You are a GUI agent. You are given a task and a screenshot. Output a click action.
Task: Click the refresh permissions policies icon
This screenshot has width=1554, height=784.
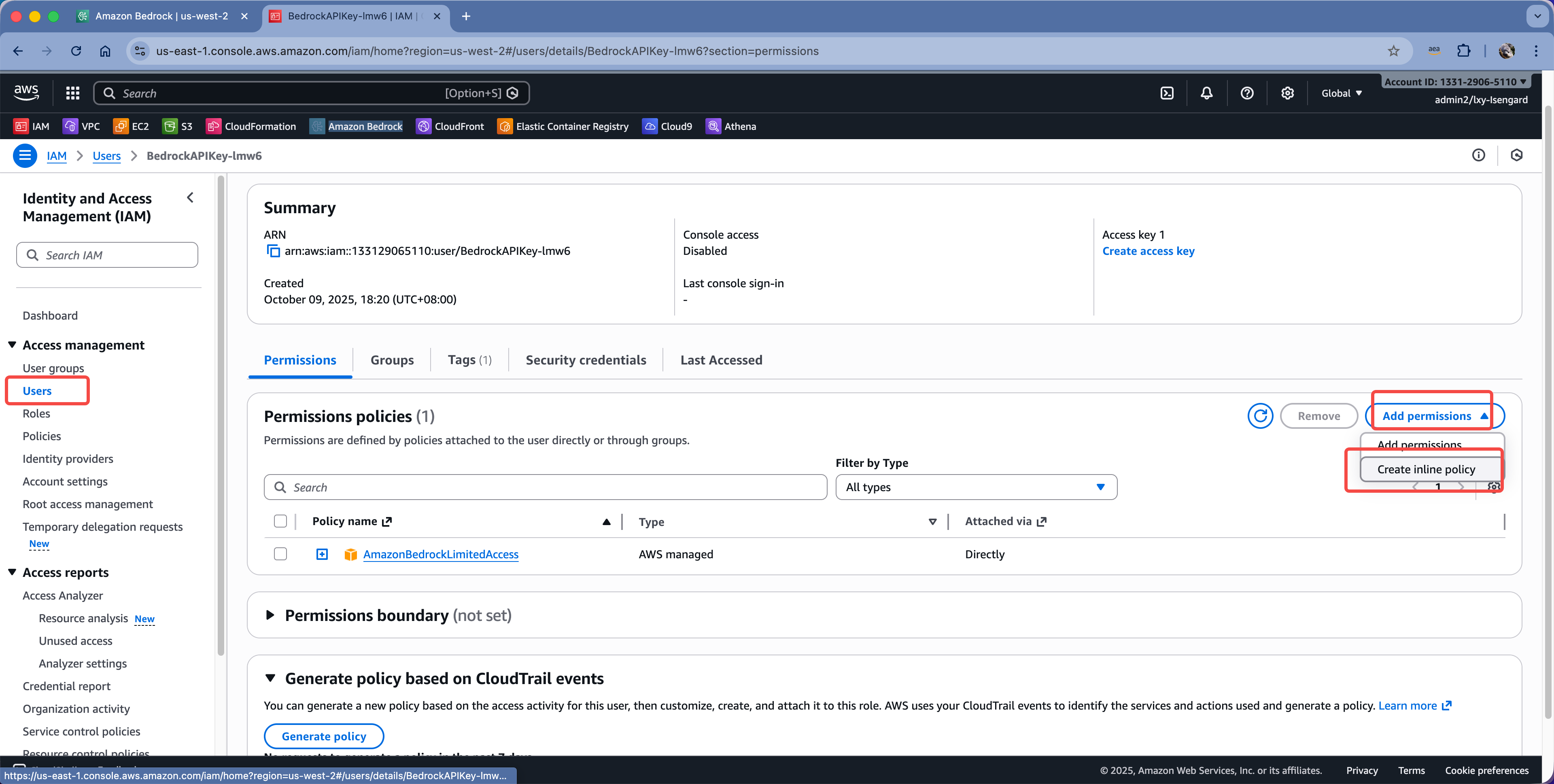[1260, 415]
